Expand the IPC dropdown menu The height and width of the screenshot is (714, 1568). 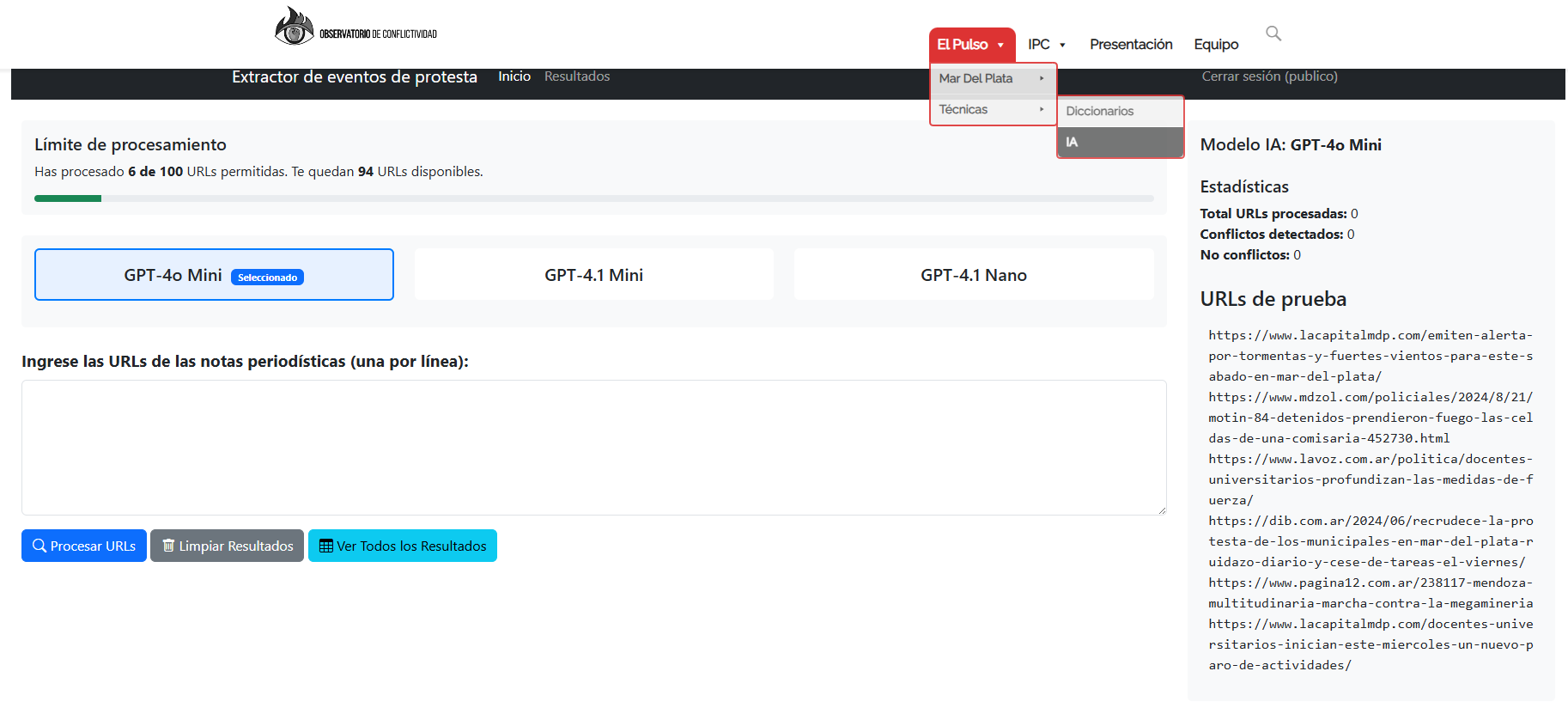1046,45
